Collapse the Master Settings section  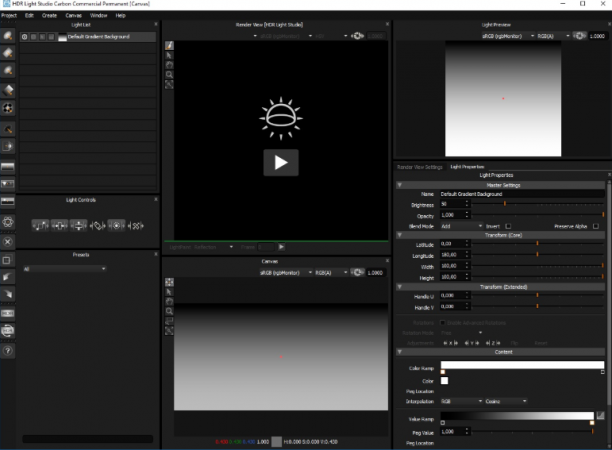[x=399, y=185]
